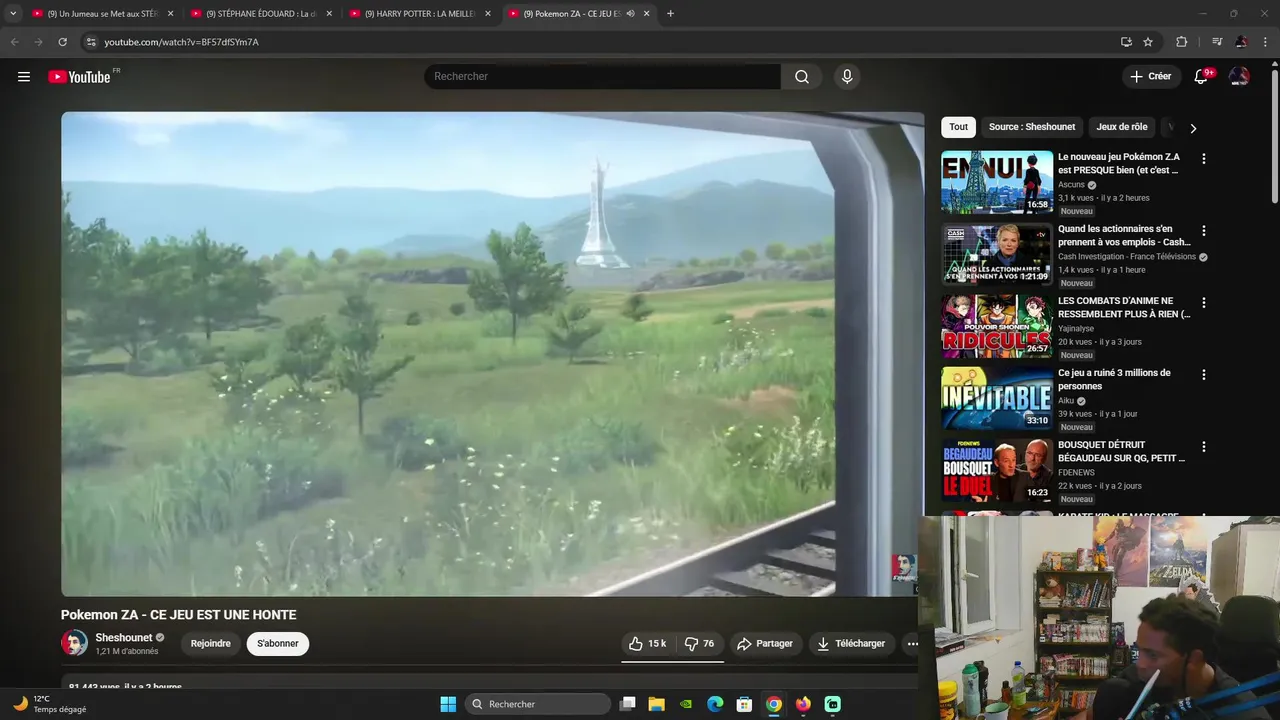Open Microsoft Edge from the taskbar
The width and height of the screenshot is (1280, 720).
[x=715, y=704]
